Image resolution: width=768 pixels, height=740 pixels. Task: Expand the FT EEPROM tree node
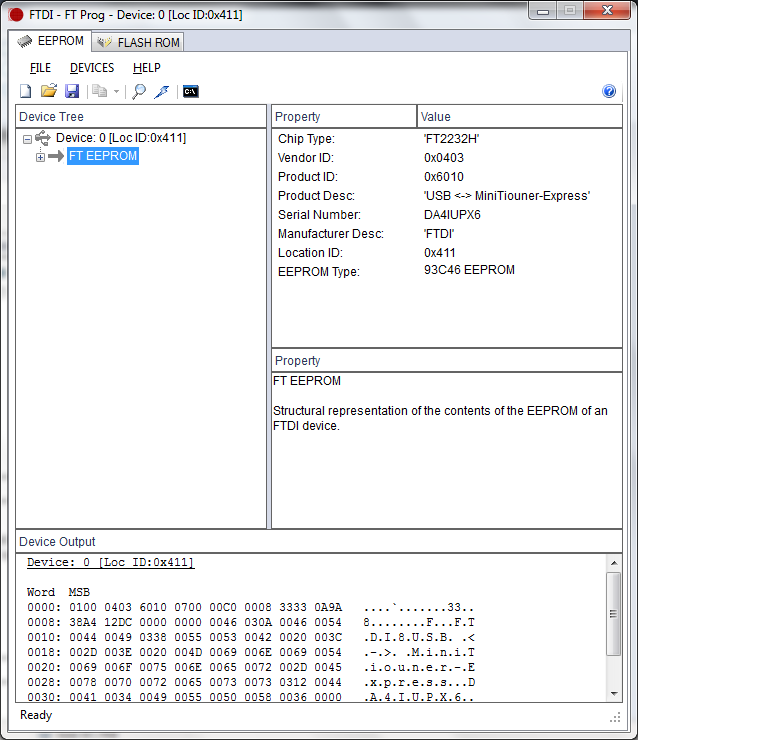tap(40, 157)
